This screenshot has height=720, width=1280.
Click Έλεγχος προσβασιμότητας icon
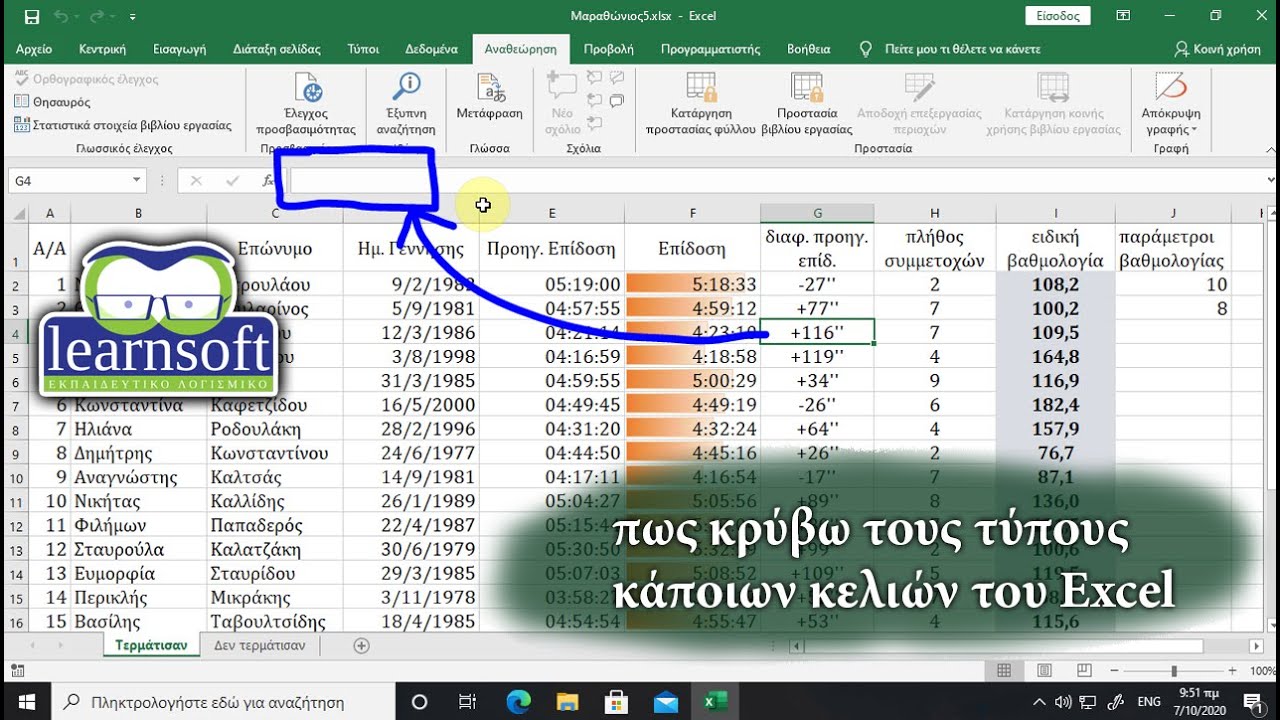tap(306, 87)
